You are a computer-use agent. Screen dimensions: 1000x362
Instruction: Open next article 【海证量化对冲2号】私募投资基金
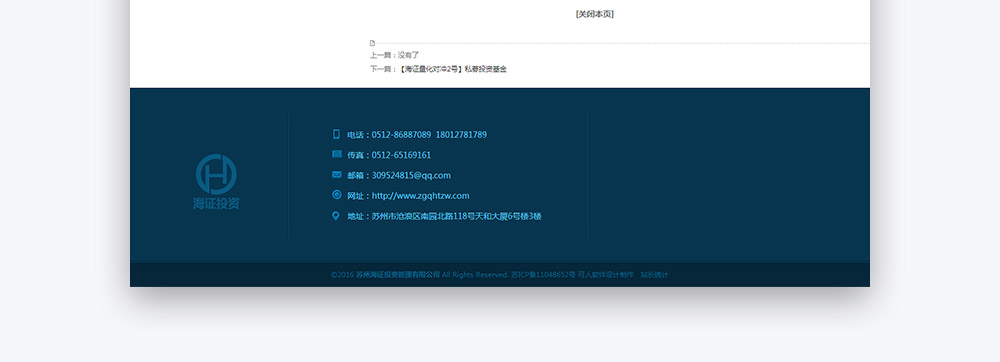[453, 69]
